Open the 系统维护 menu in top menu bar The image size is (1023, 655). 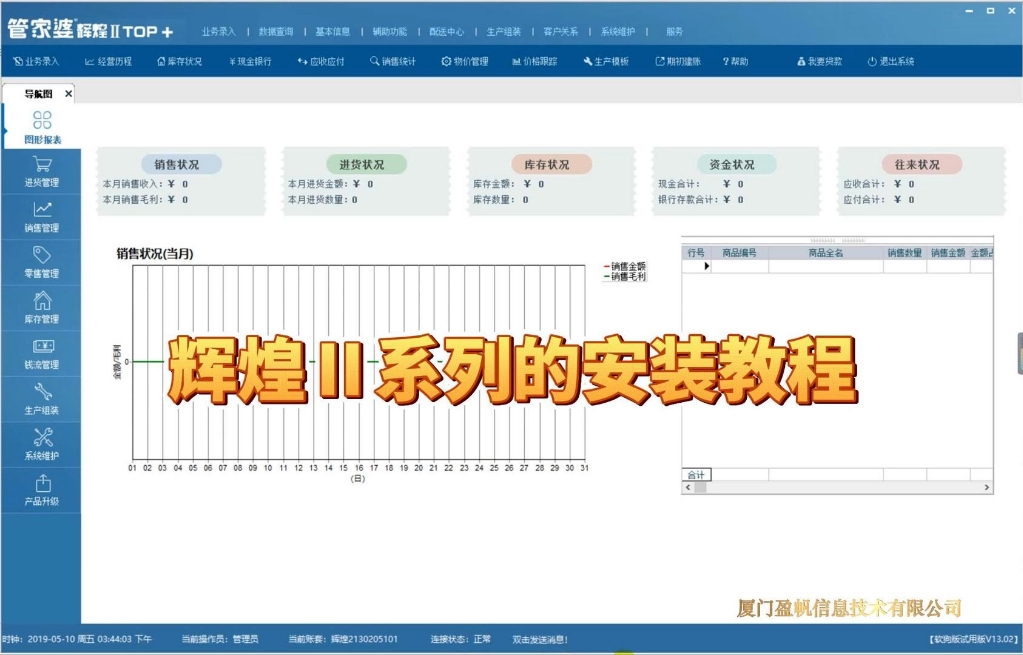[618, 31]
